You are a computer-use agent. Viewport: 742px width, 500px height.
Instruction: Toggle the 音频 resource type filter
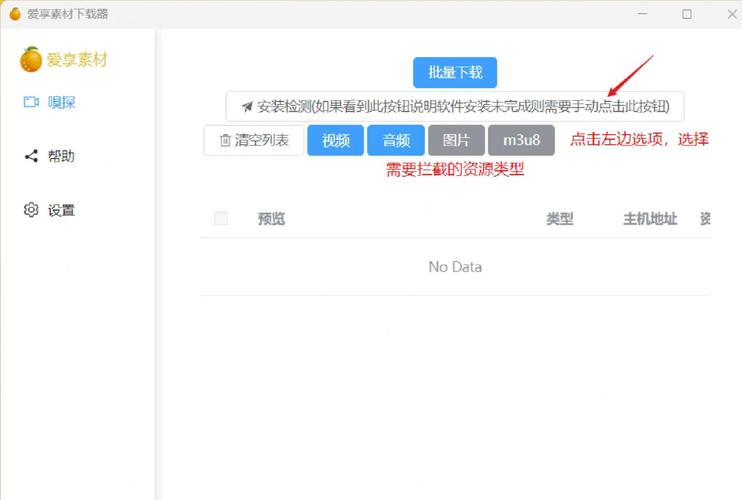coord(396,140)
